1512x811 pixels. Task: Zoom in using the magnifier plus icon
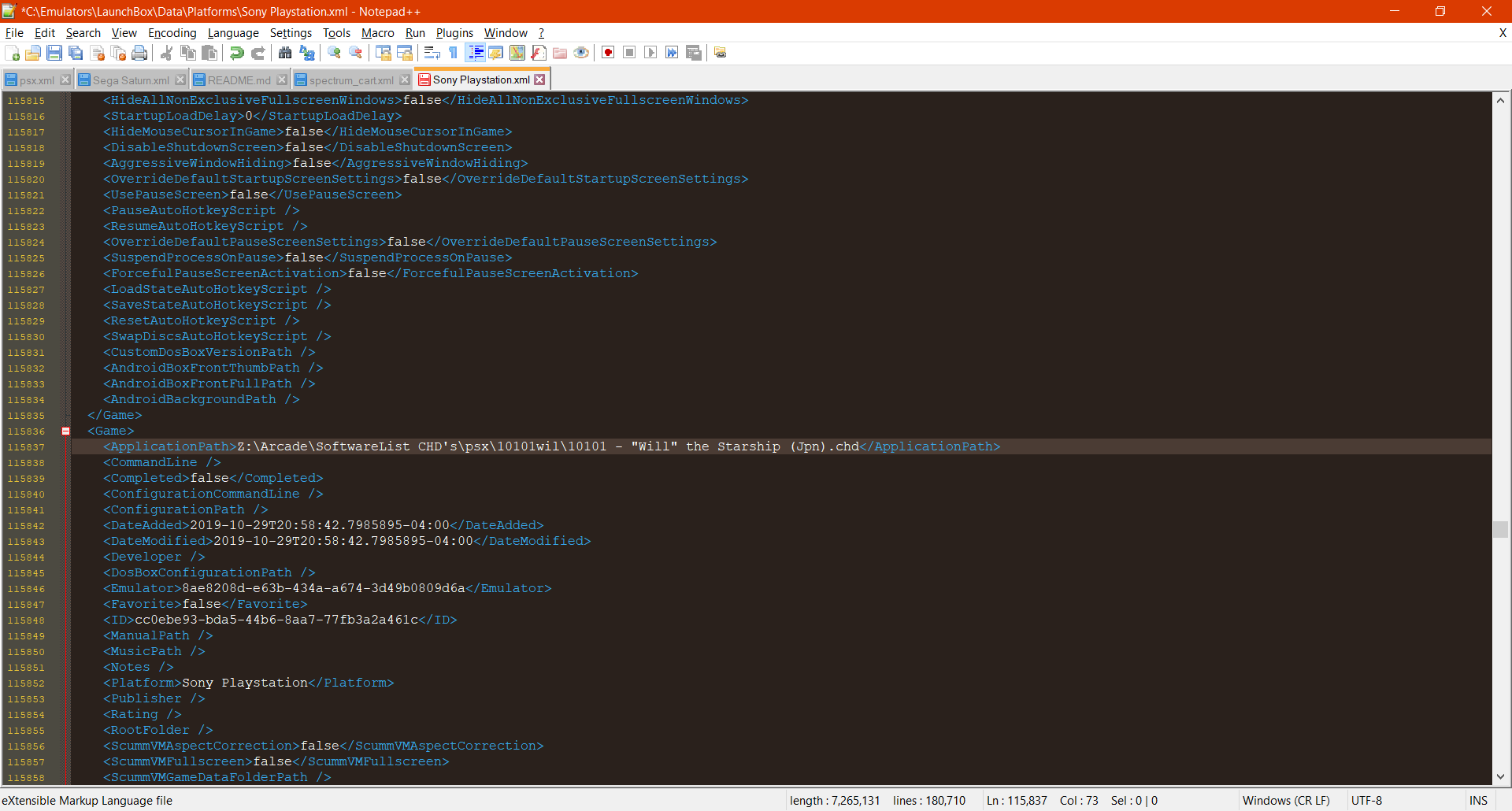click(x=335, y=53)
